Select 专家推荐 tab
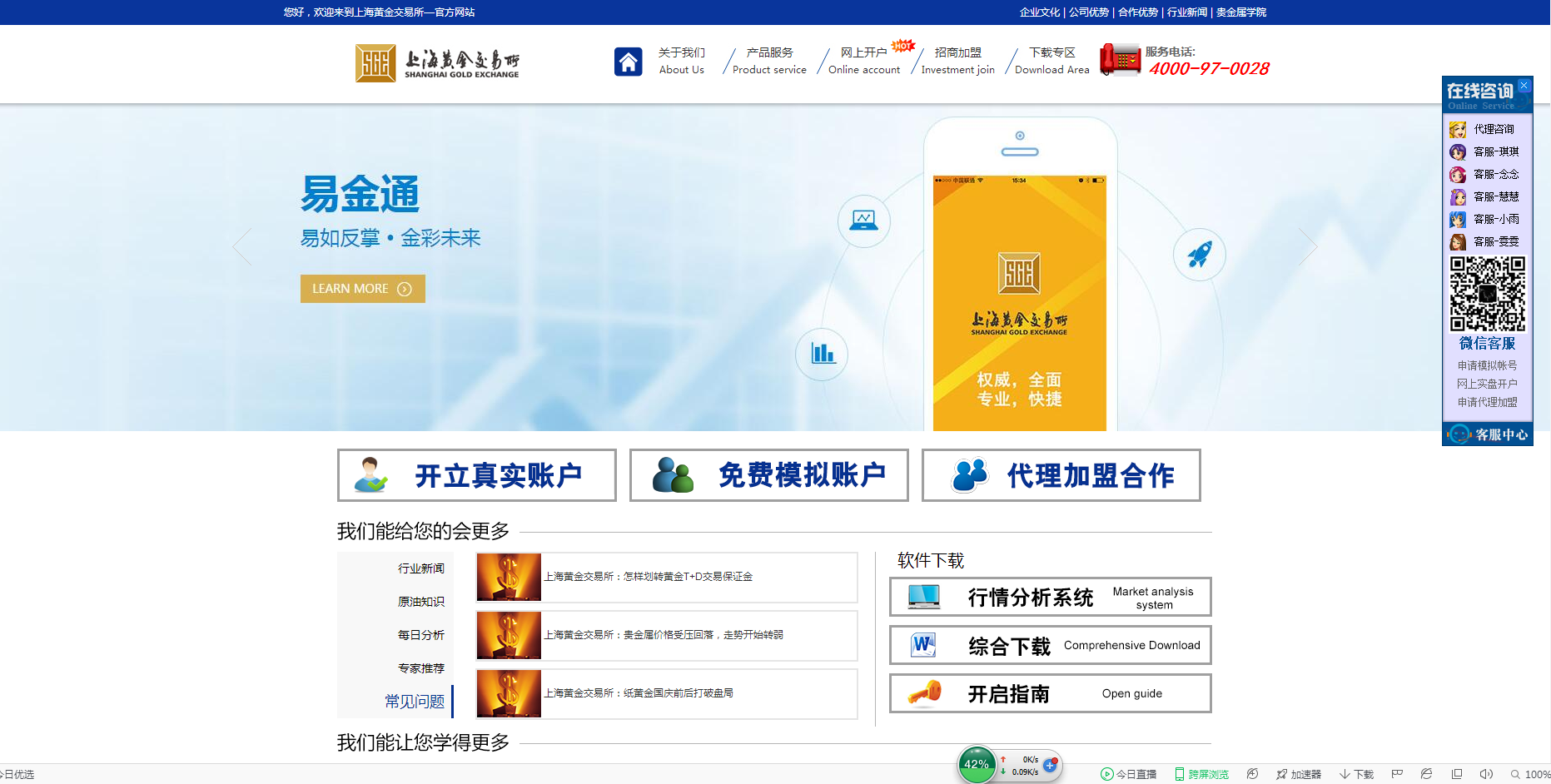This screenshot has height=784, width=1551. click(421, 668)
